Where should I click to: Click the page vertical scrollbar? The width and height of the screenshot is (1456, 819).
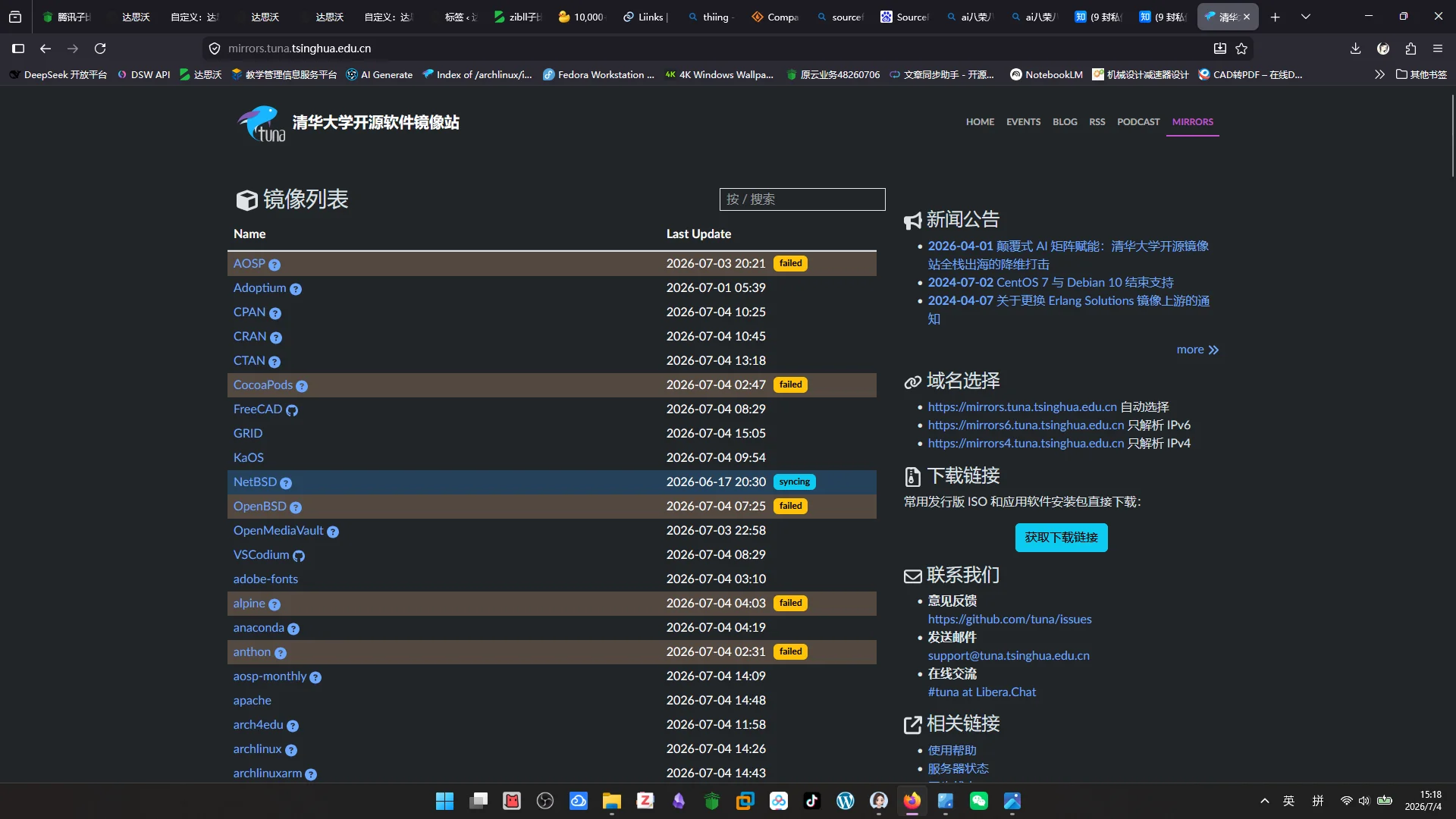coord(1451,136)
